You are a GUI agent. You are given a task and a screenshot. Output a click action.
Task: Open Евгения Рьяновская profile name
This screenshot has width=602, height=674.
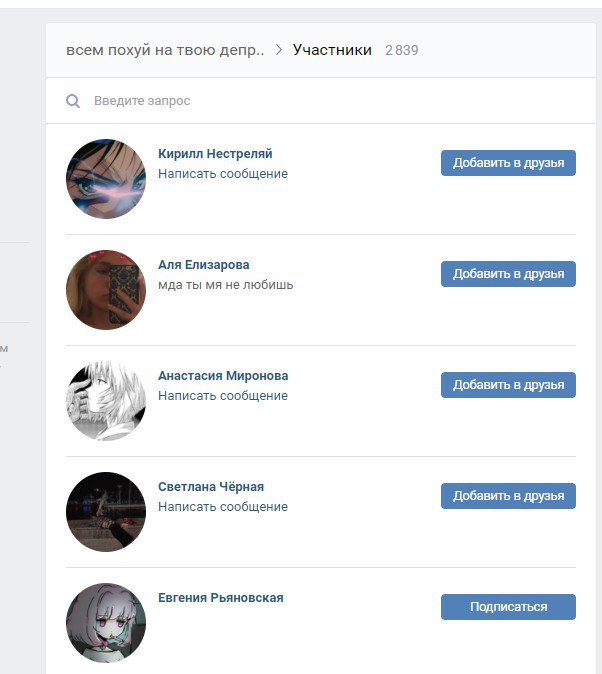(221, 597)
